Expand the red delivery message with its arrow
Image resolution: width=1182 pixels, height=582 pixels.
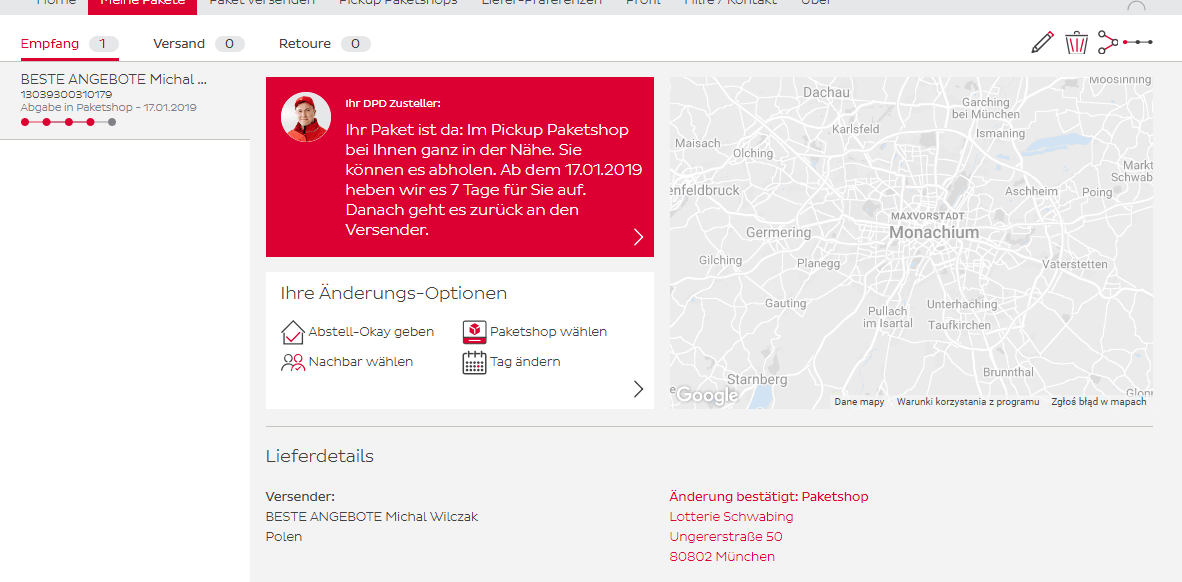click(x=639, y=237)
